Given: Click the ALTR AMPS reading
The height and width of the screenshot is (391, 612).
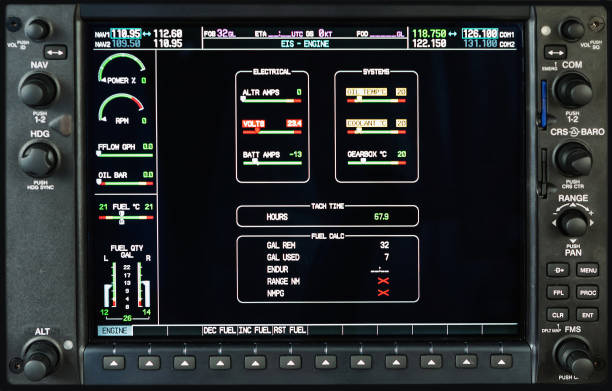Looking at the screenshot, I should pyautogui.click(x=272, y=96).
